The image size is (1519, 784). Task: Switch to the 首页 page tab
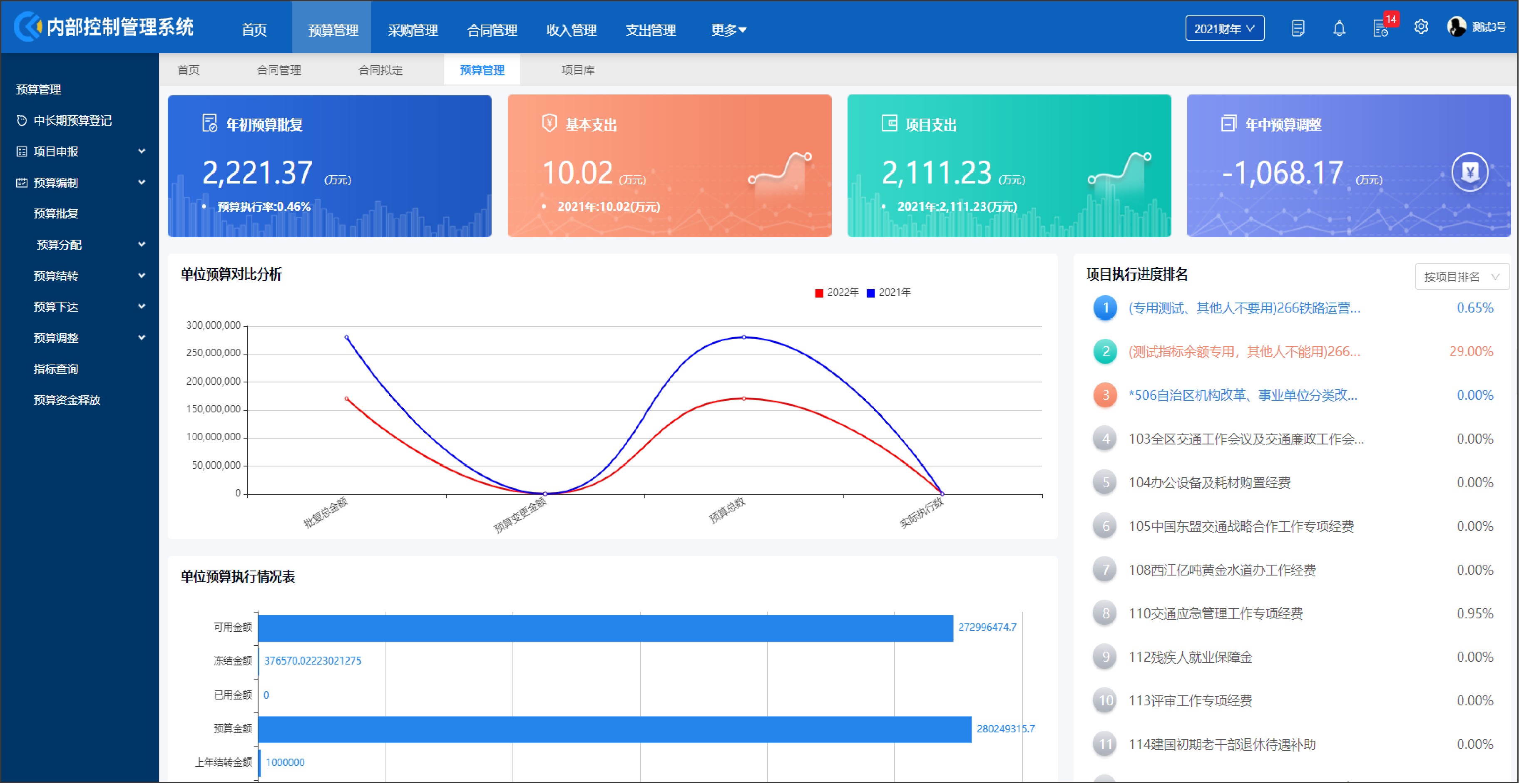(x=189, y=70)
